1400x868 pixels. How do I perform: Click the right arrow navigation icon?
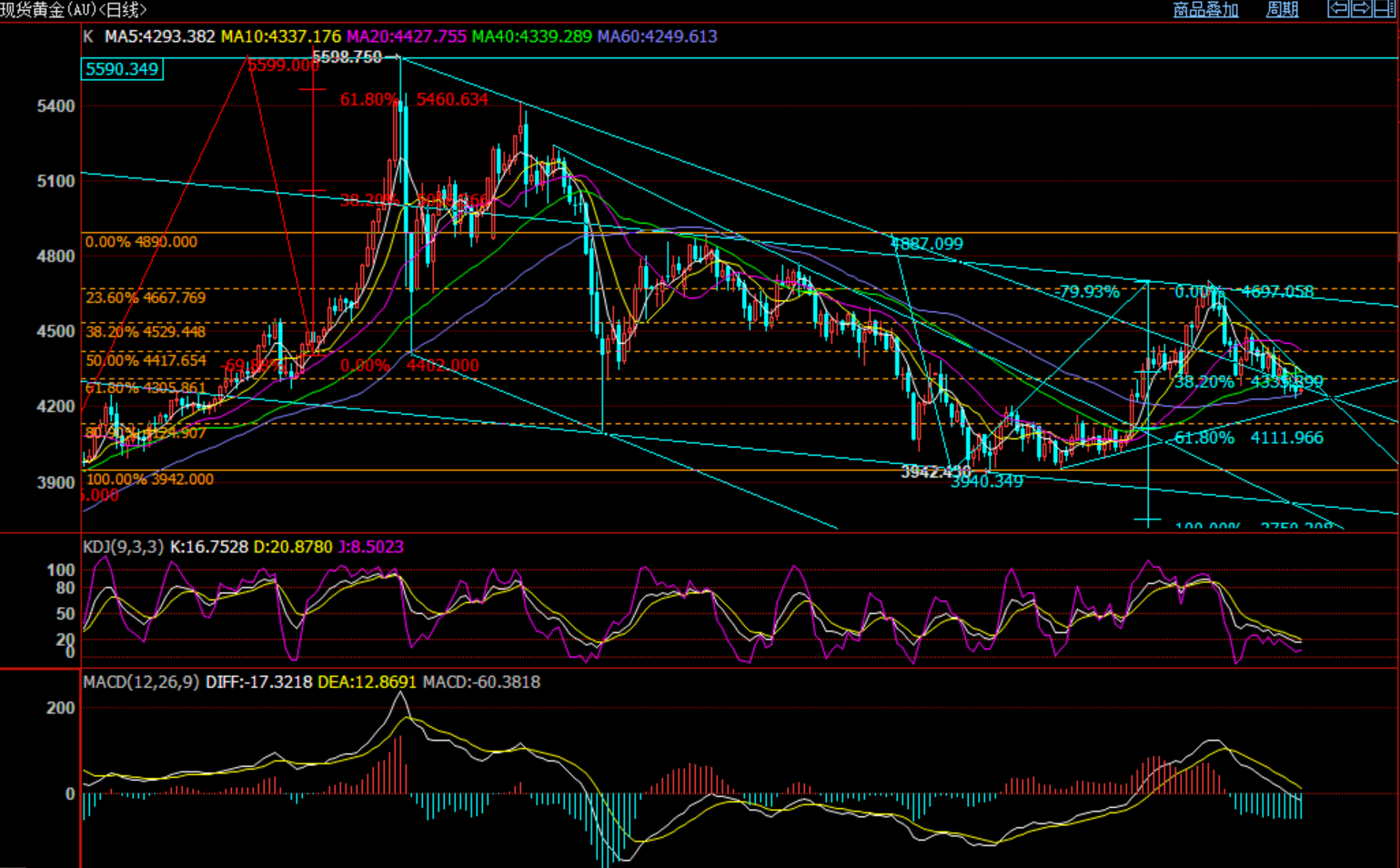pyautogui.click(x=1361, y=9)
